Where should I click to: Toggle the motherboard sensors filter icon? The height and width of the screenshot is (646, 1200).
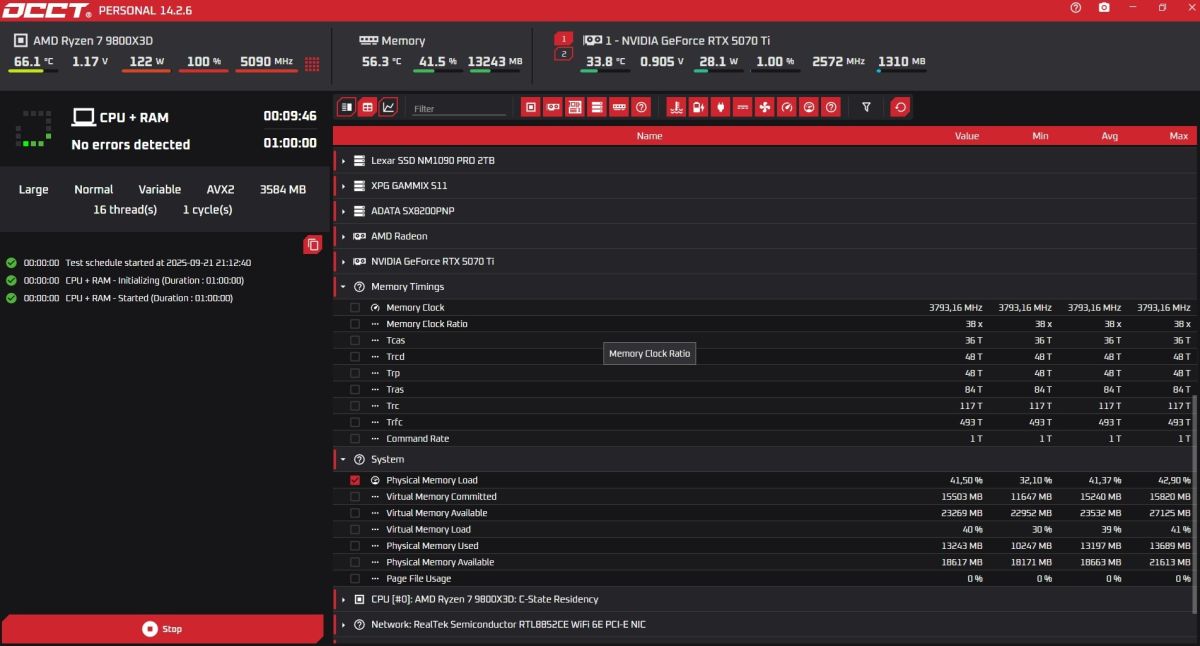[575, 107]
